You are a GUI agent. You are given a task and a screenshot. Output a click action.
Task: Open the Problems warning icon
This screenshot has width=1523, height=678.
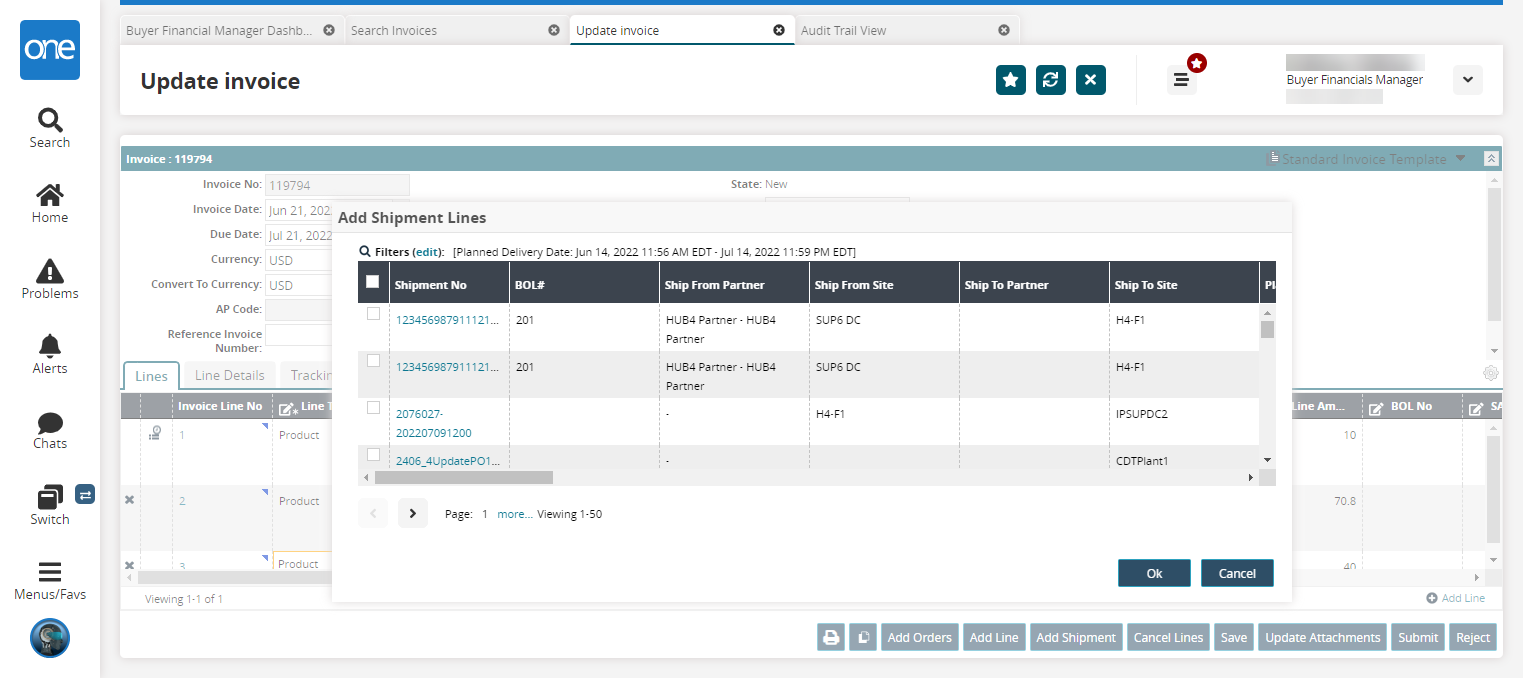(x=49, y=271)
